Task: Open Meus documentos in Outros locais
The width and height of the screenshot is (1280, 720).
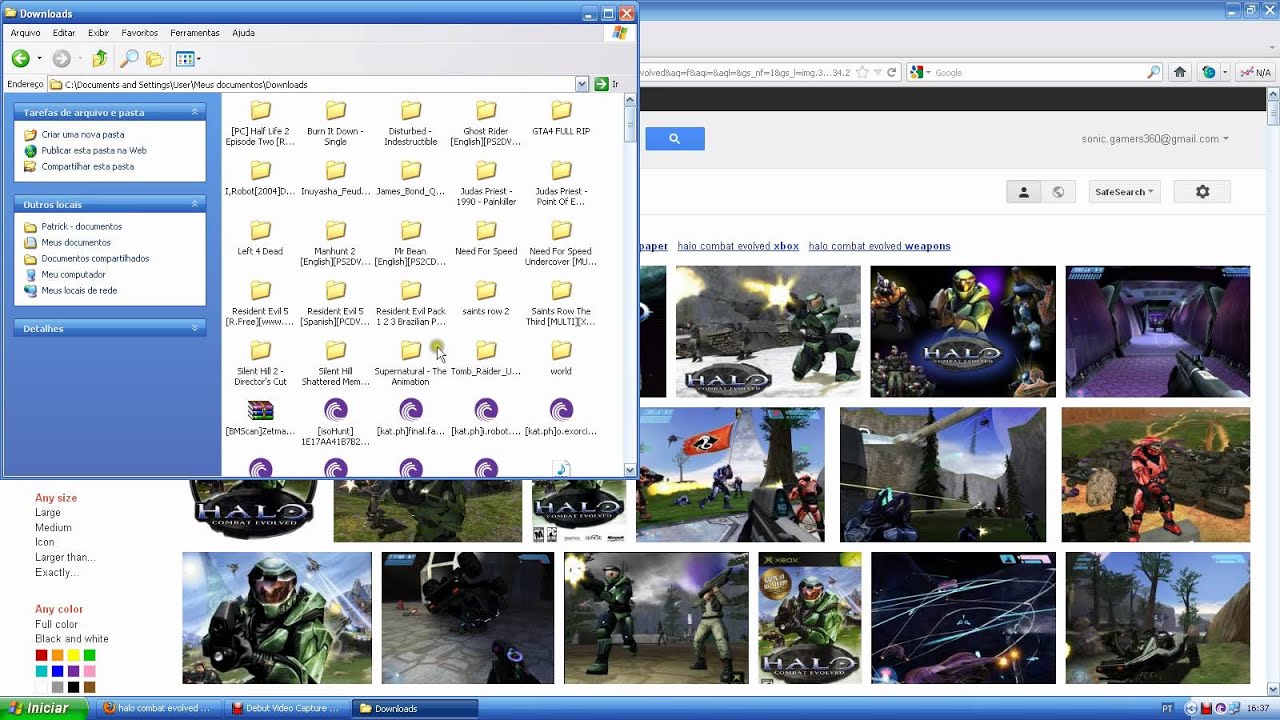Action: point(76,243)
